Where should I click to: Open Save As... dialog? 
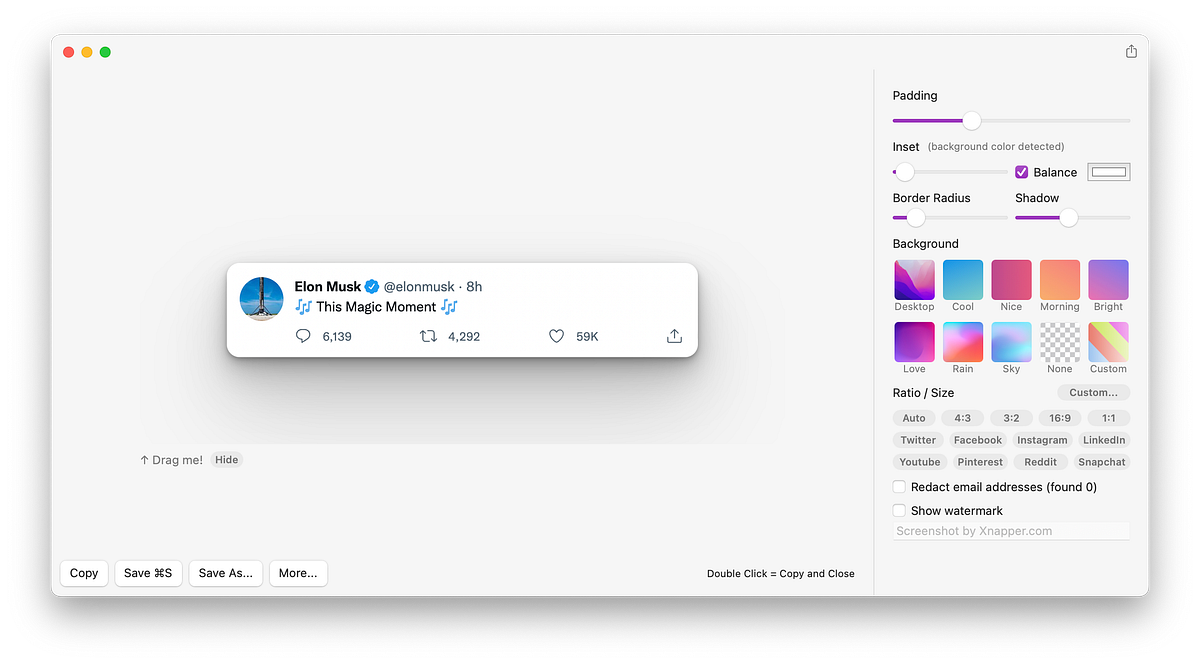[225, 573]
